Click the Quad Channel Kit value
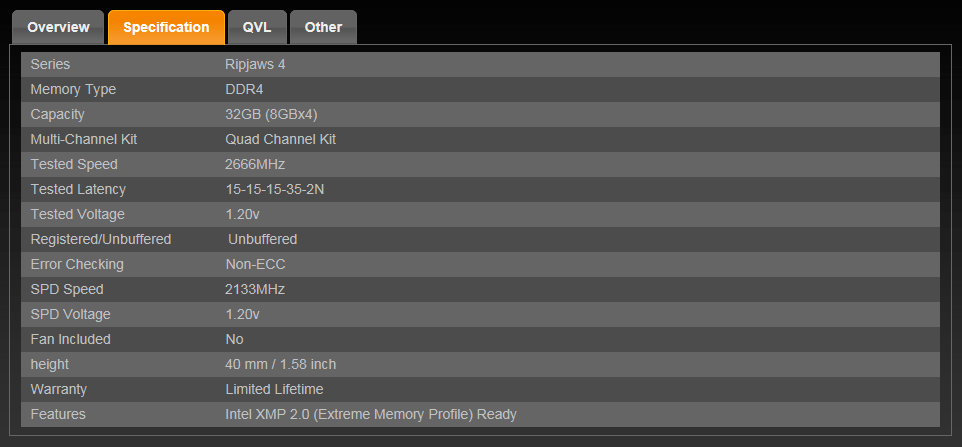Screen dimensions: 962x447 pyautogui.click(x=280, y=139)
